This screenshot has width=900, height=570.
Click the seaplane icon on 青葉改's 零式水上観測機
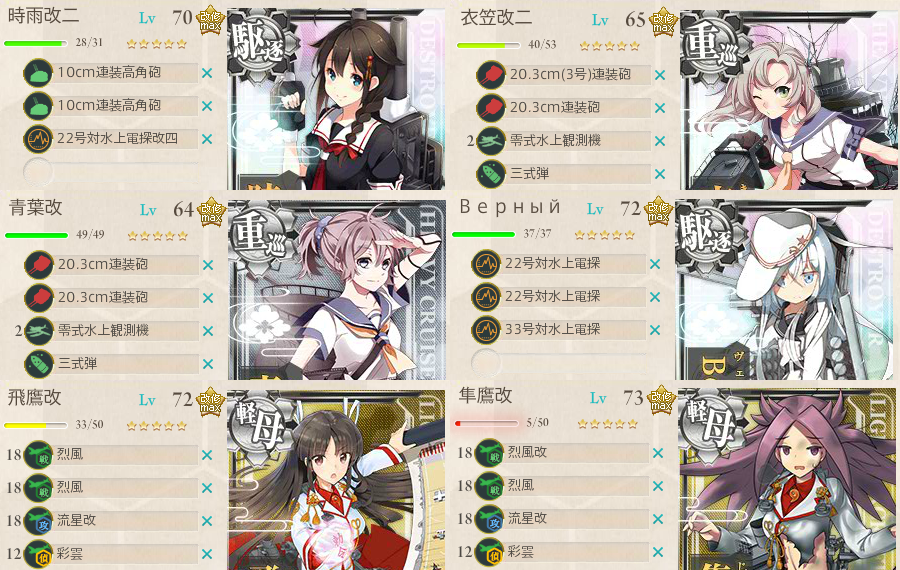pos(39,331)
